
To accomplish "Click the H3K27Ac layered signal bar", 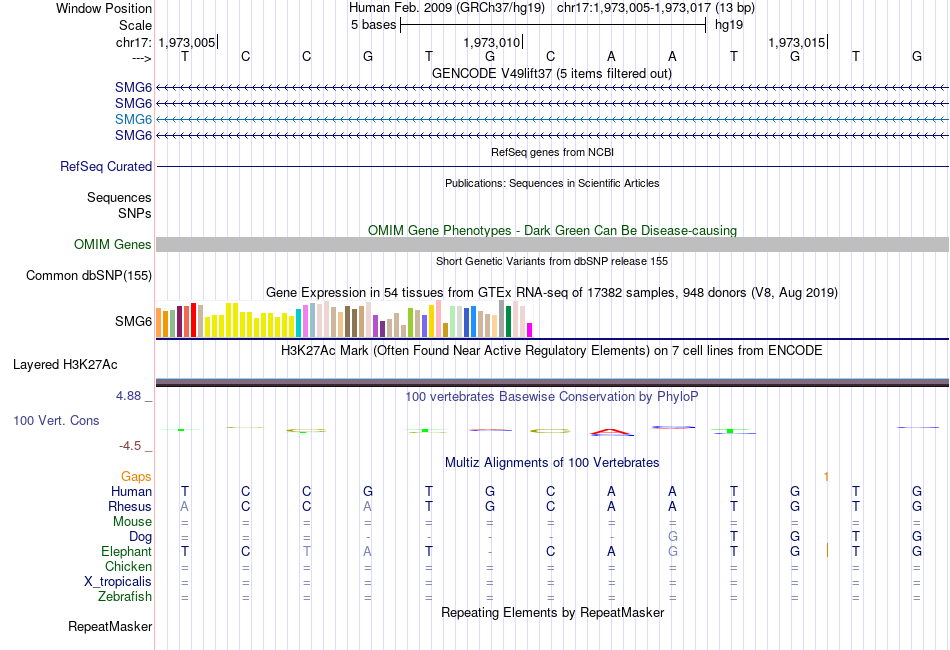I will 552,382.
